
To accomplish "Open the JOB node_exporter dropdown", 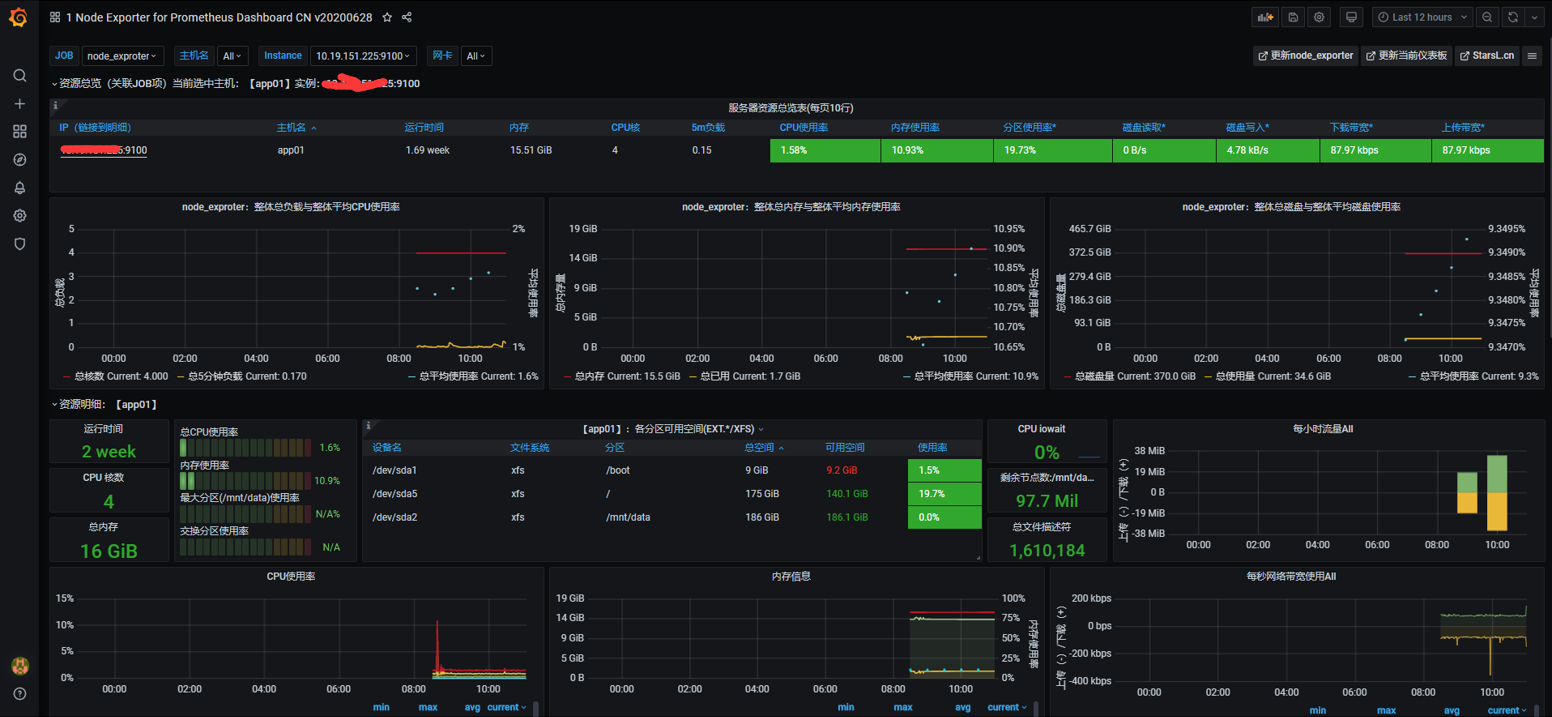I will click(122, 55).
